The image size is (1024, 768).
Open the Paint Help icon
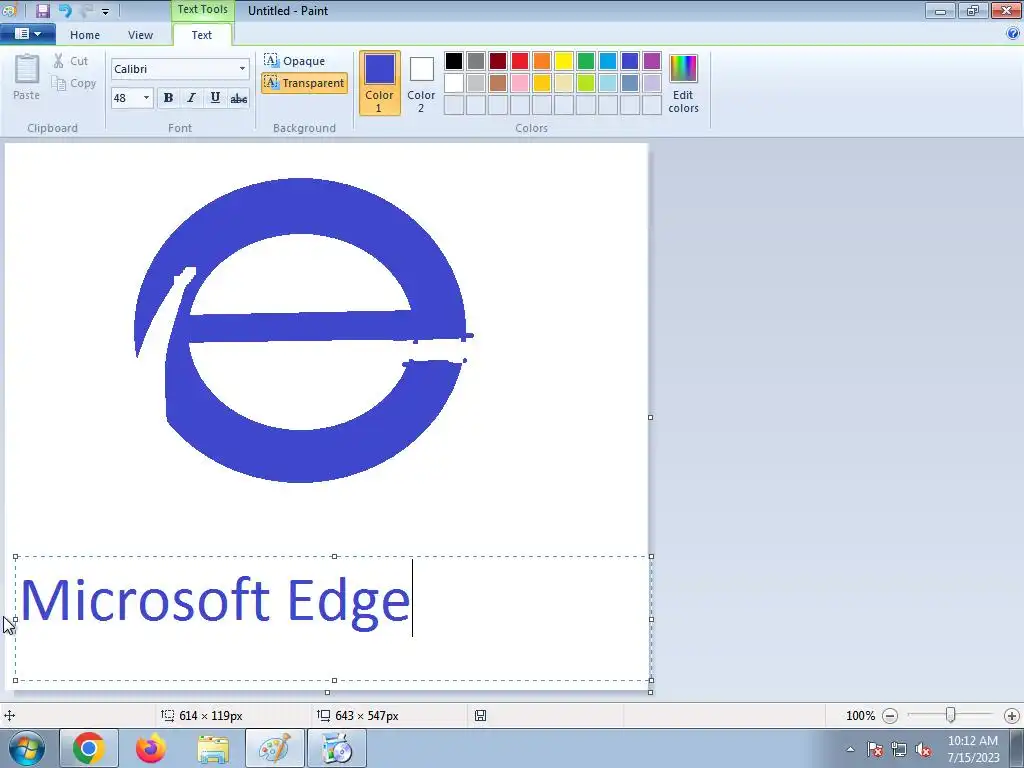click(x=1013, y=33)
